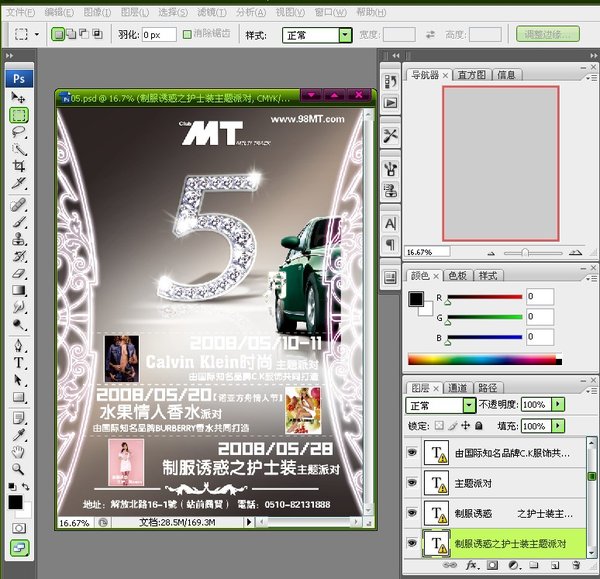Open the 样式 style dropdown in options bar

tap(345, 34)
